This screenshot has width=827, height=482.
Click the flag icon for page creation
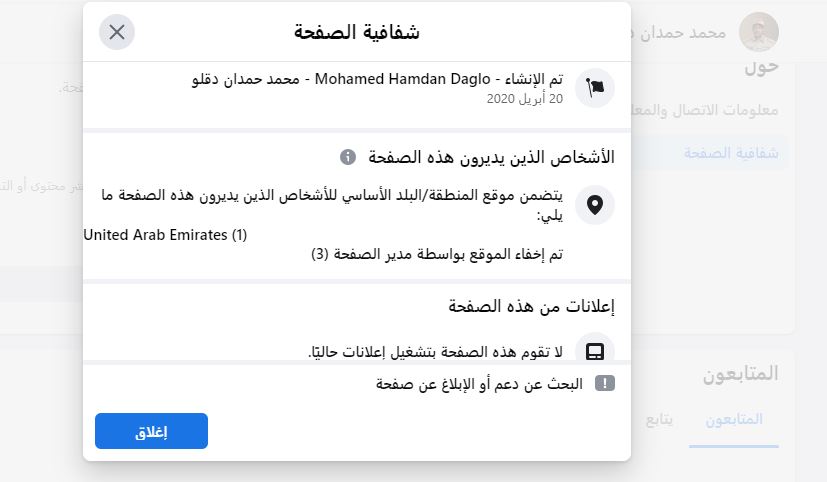595,88
